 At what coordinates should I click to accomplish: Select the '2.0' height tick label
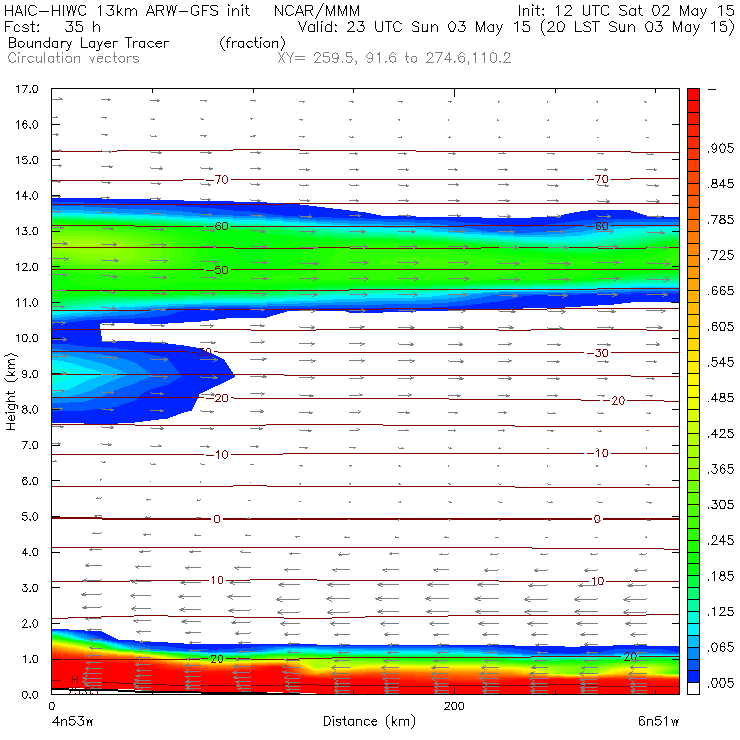point(30,623)
